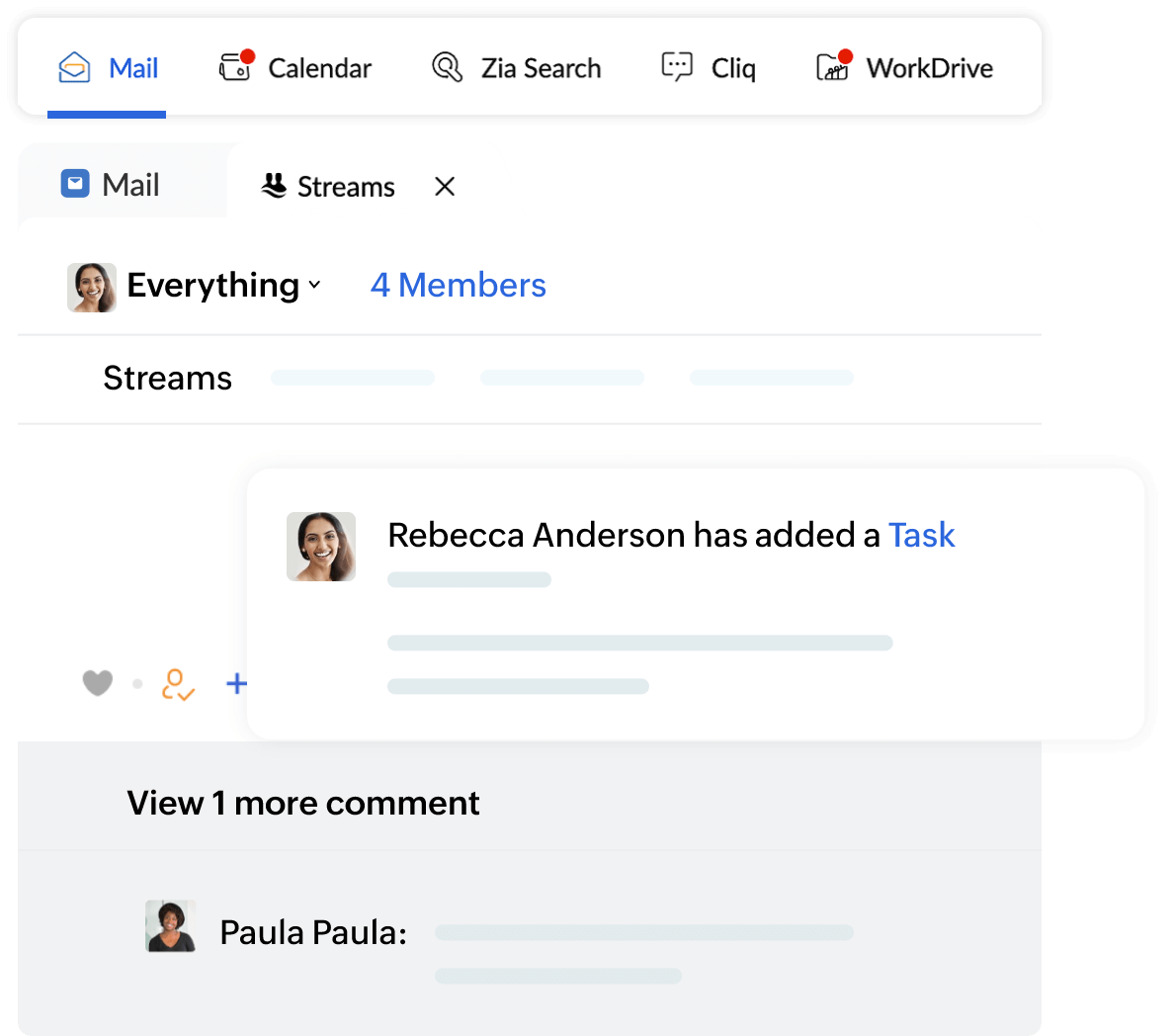1174x1036 pixels.
Task: Switch to the Mail tab
Action: (x=129, y=185)
